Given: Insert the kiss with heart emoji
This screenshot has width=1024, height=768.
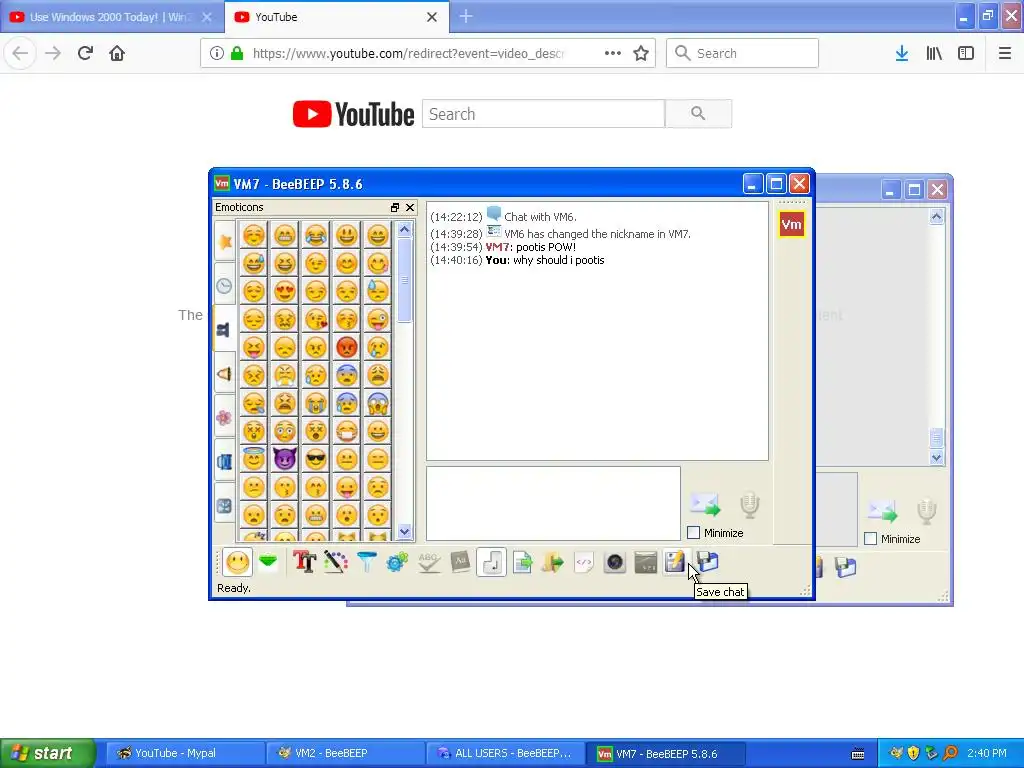Looking at the screenshot, I should click(315, 319).
